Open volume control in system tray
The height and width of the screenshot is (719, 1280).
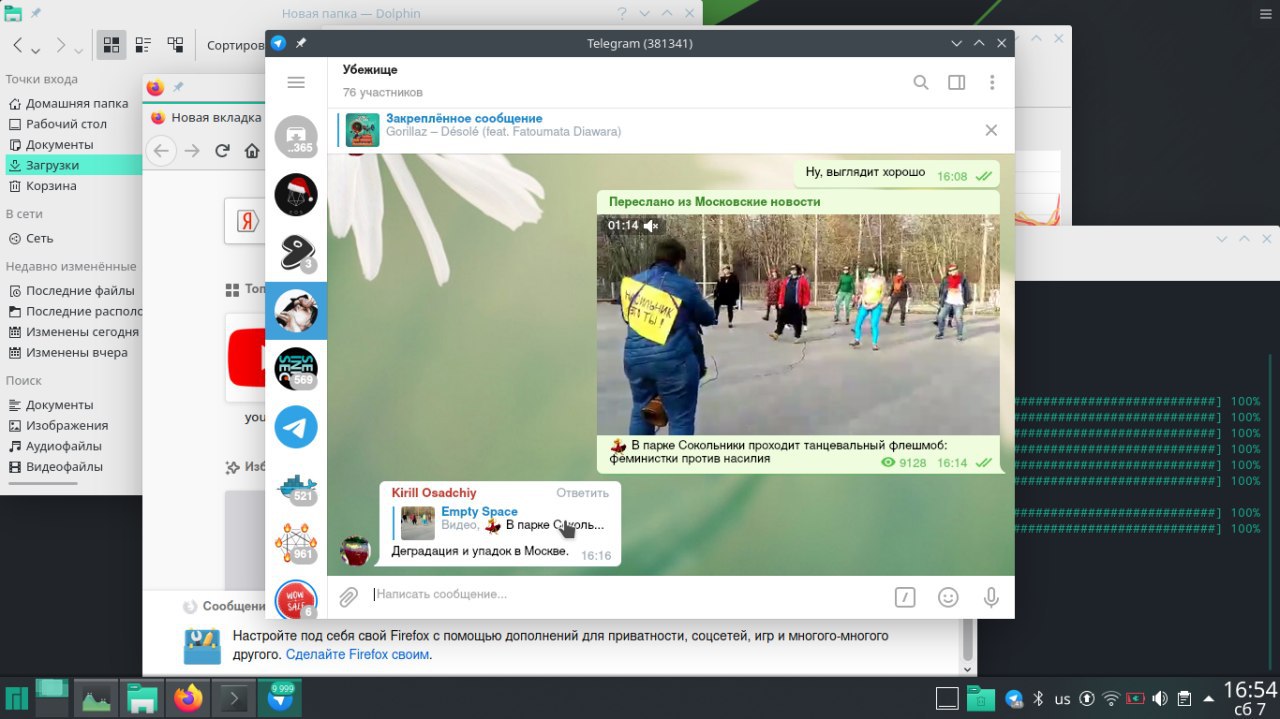point(1160,698)
